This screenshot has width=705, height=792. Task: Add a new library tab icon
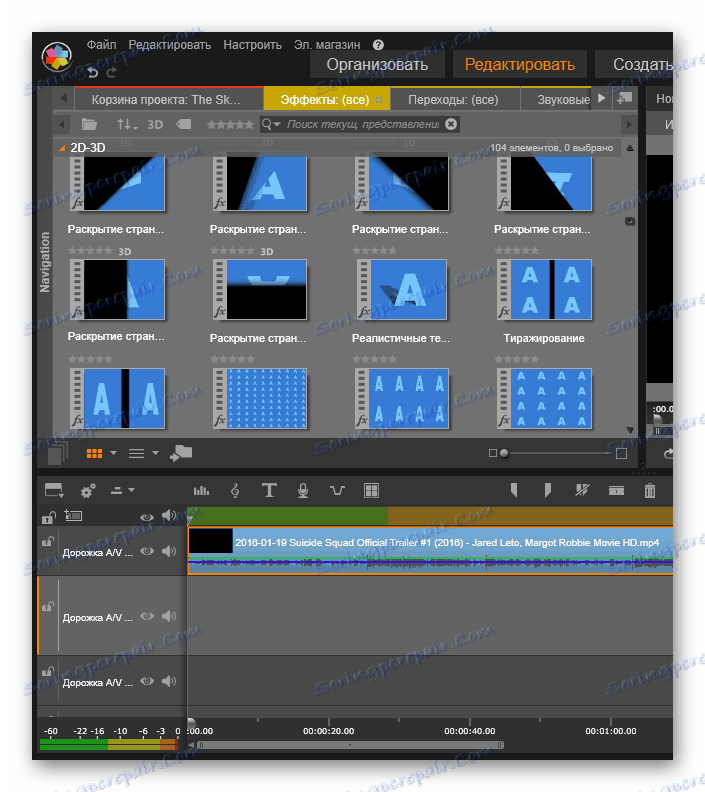[625, 98]
